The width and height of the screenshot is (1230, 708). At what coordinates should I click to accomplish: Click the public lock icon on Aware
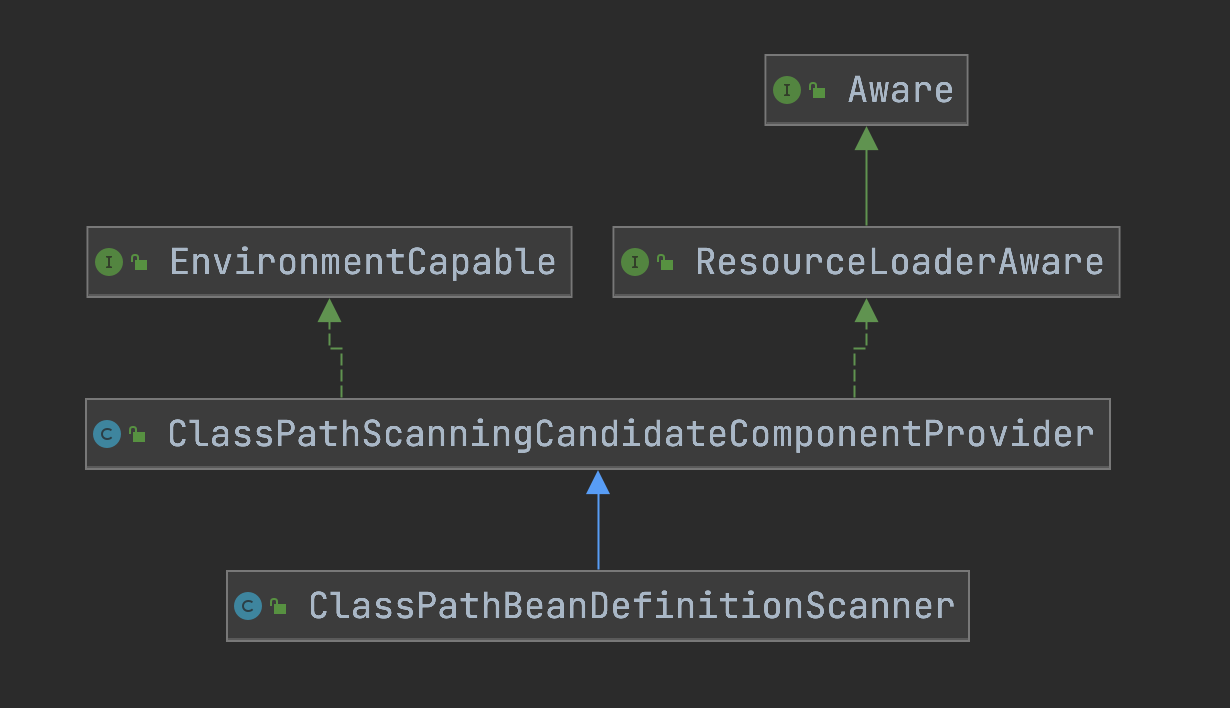[x=817, y=91]
